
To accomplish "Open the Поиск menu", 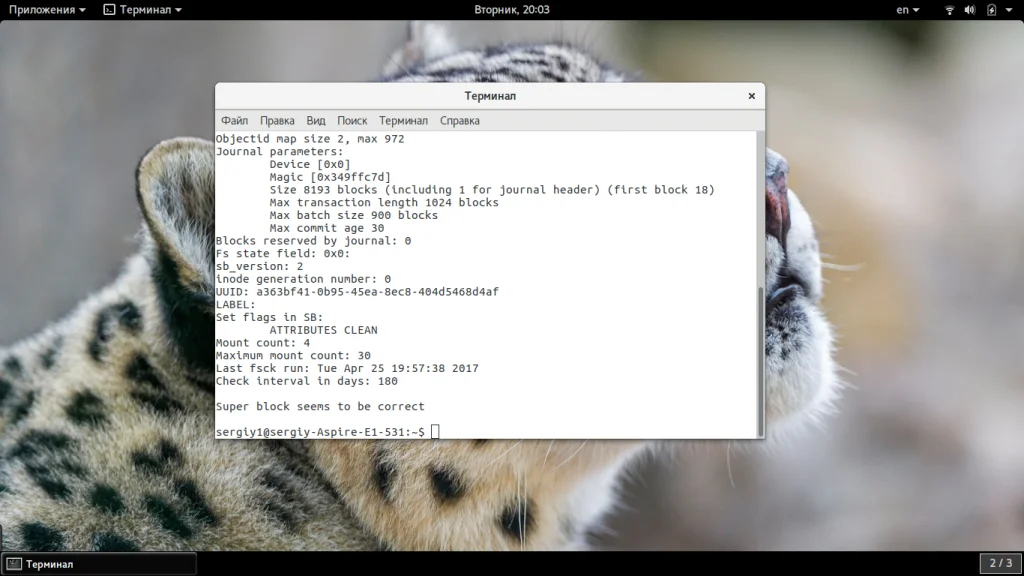I will [x=352, y=121].
